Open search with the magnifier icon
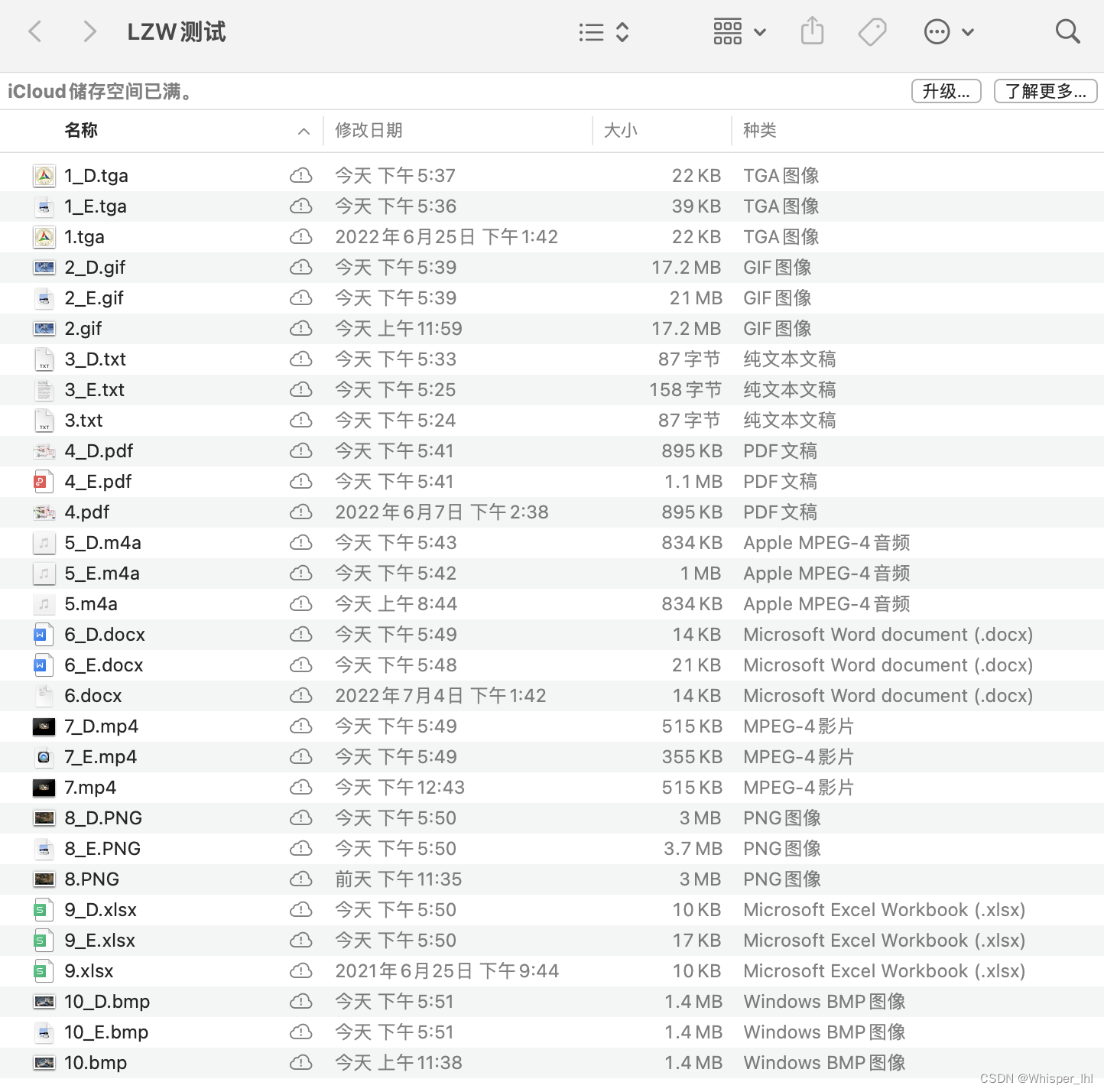The height and width of the screenshot is (1092, 1104). pyautogui.click(x=1067, y=32)
